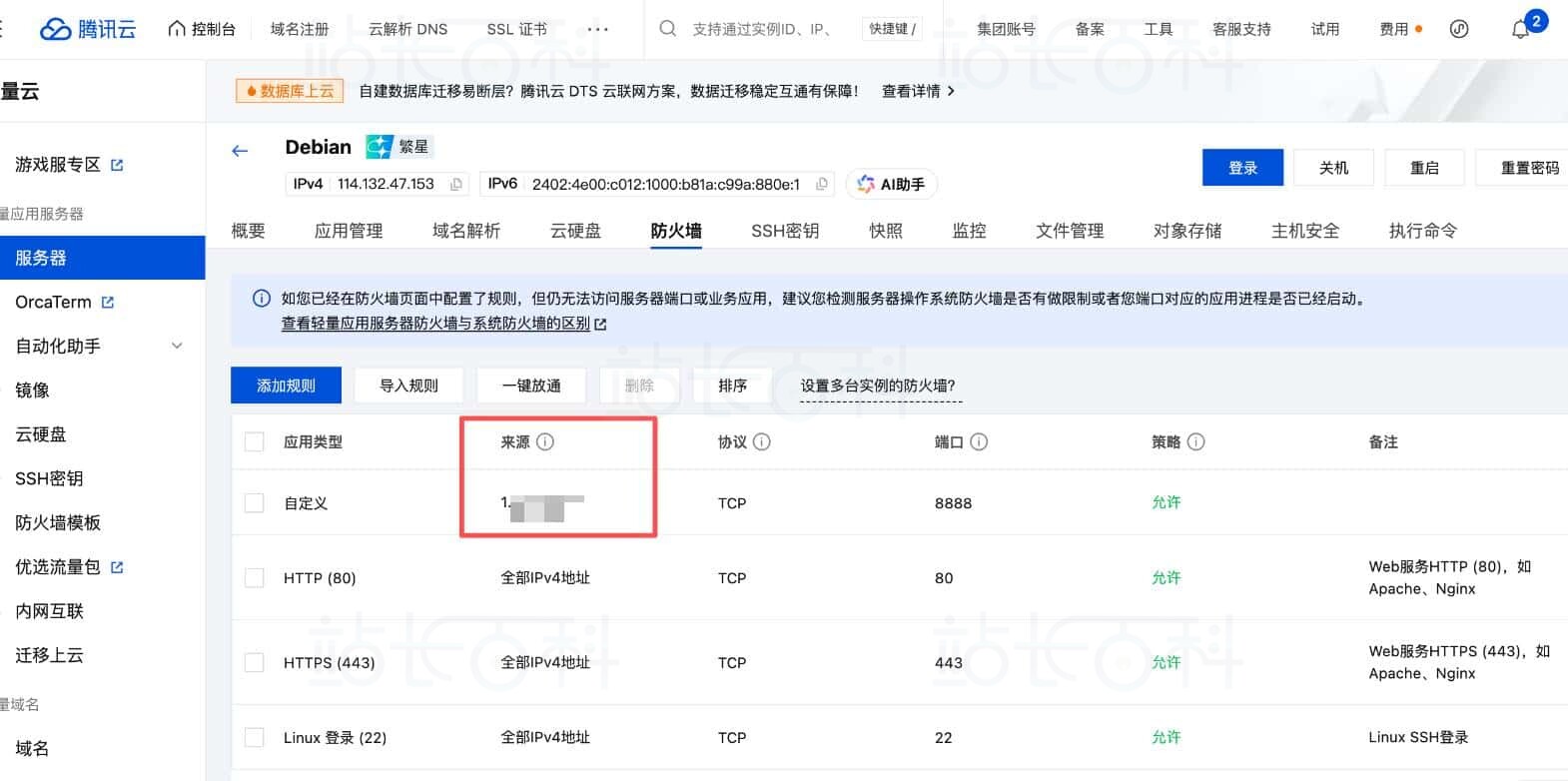
Task: Click the 添加规则 button
Action: [286, 386]
